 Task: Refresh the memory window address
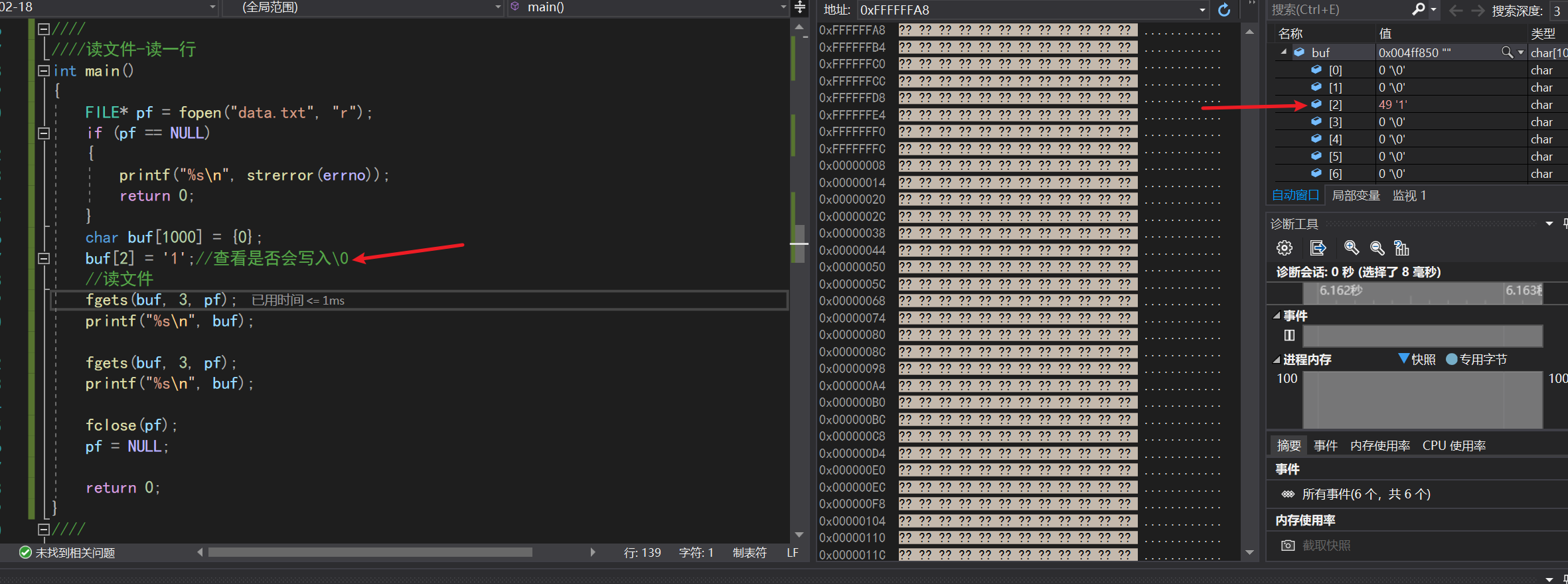(1224, 10)
